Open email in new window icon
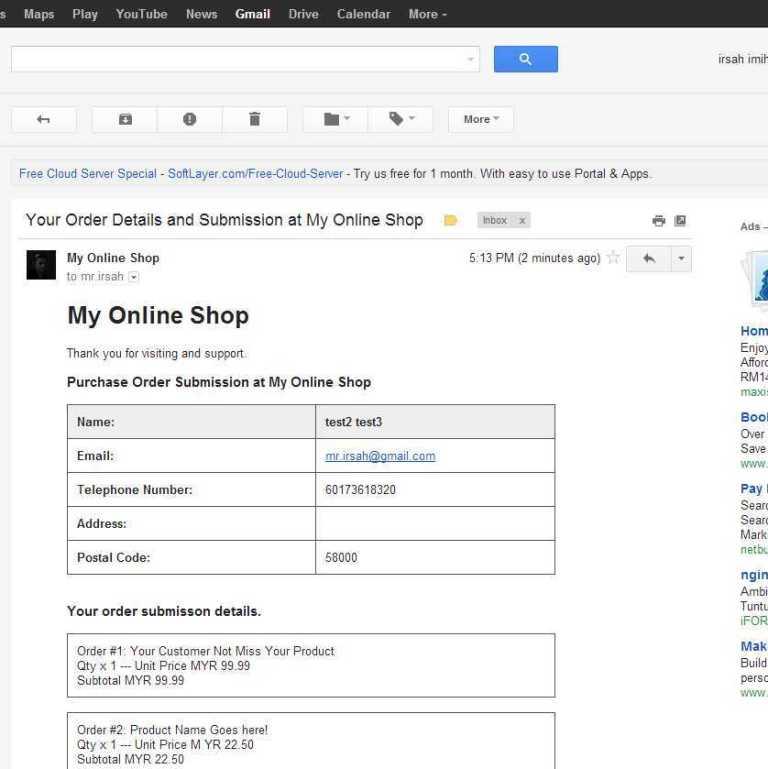Image resolution: width=768 pixels, height=769 pixels. click(680, 221)
